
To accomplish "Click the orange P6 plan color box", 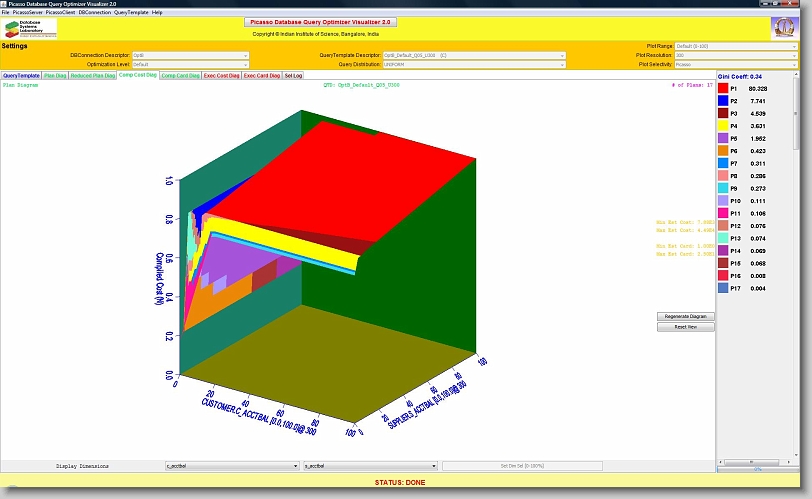I will (x=723, y=151).
